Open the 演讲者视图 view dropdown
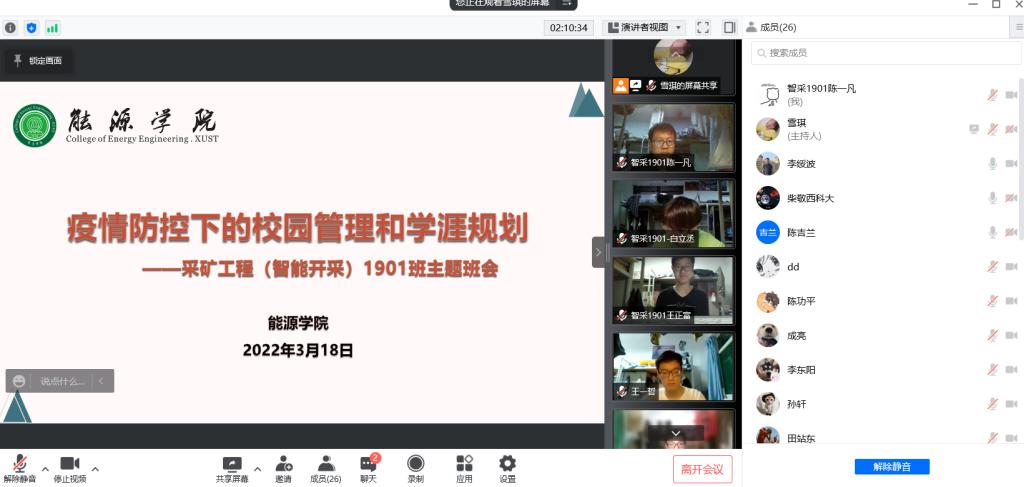This screenshot has height=487, width=1024. point(646,28)
